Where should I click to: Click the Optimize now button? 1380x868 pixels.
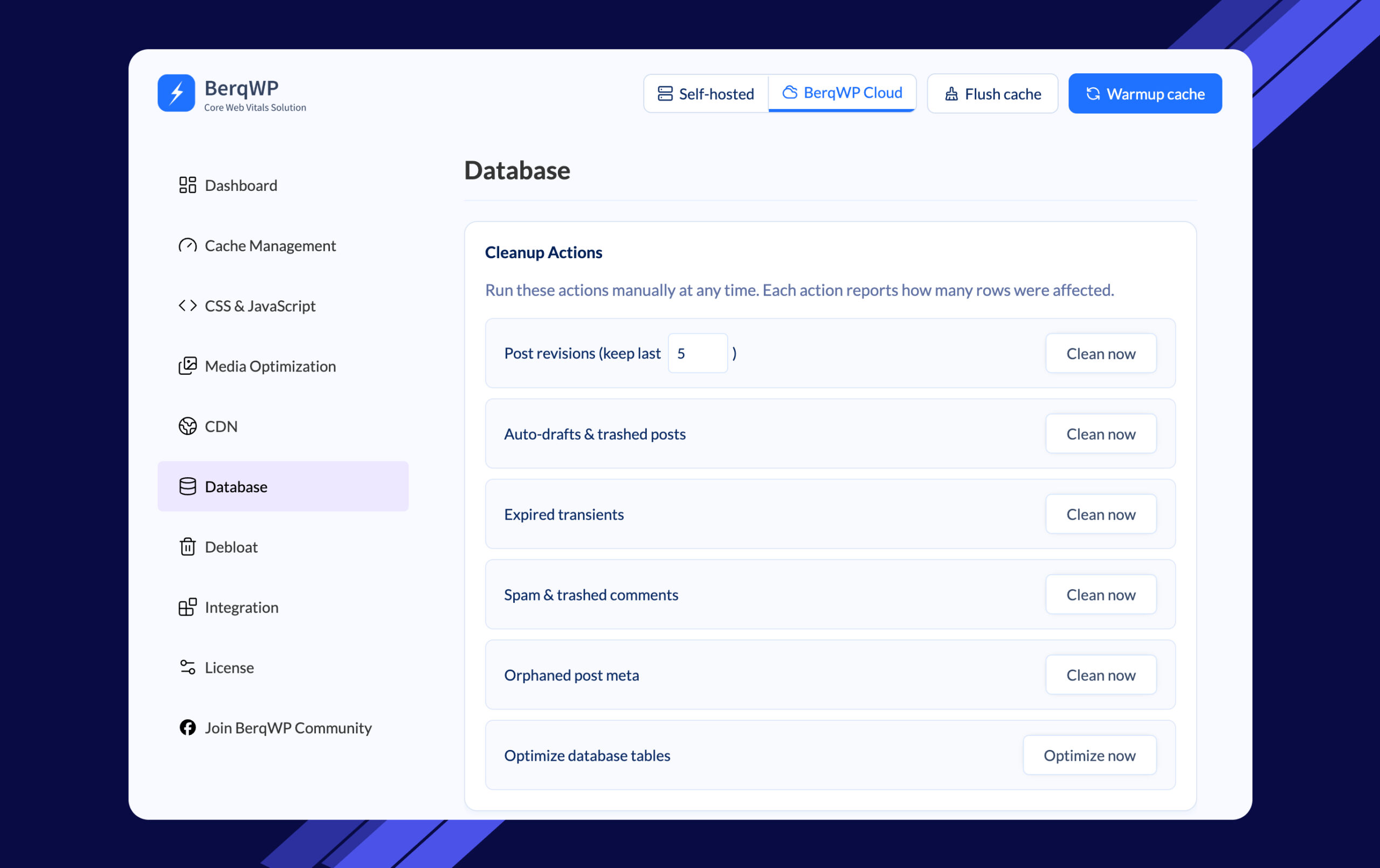click(x=1089, y=754)
